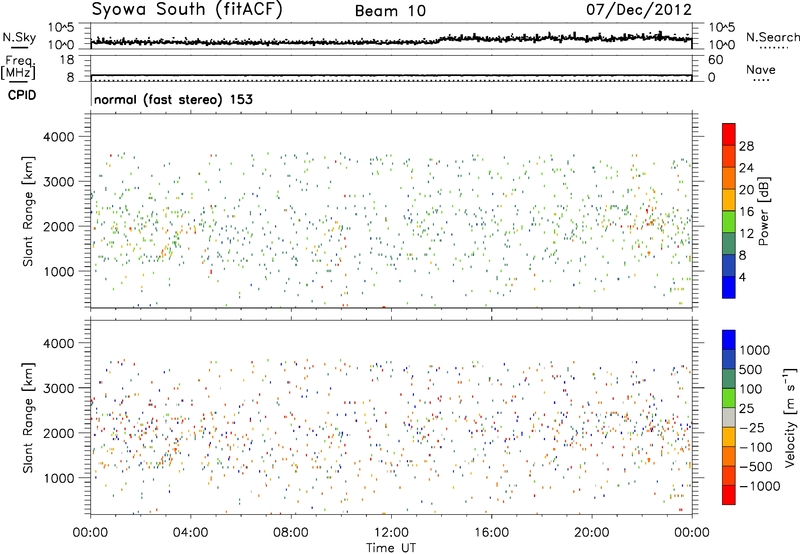This screenshot has width=800, height=554.
Task: Click the blue bottom segment of Power colorbar
Action: pyautogui.click(x=729, y=287)
